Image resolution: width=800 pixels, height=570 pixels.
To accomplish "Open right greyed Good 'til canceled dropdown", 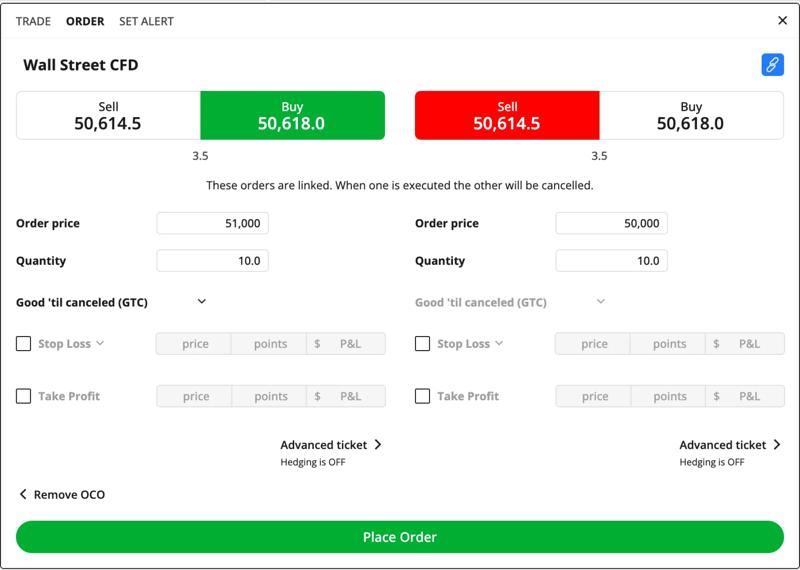I will [x=510, y=302].
